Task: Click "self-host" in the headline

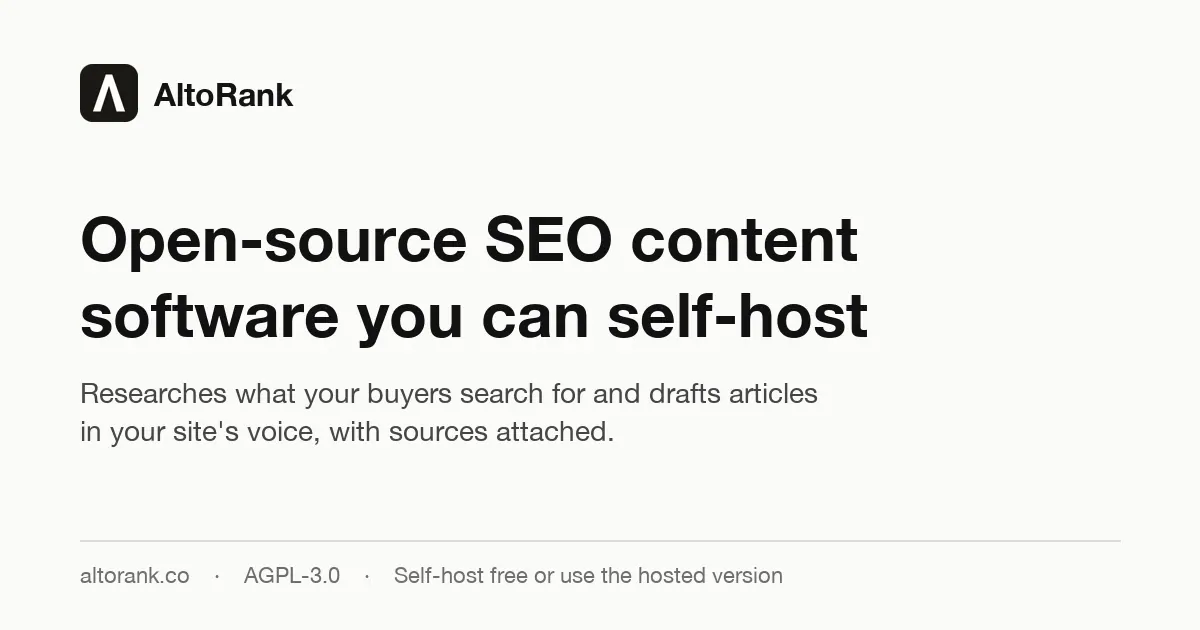Action: (737, 315)
